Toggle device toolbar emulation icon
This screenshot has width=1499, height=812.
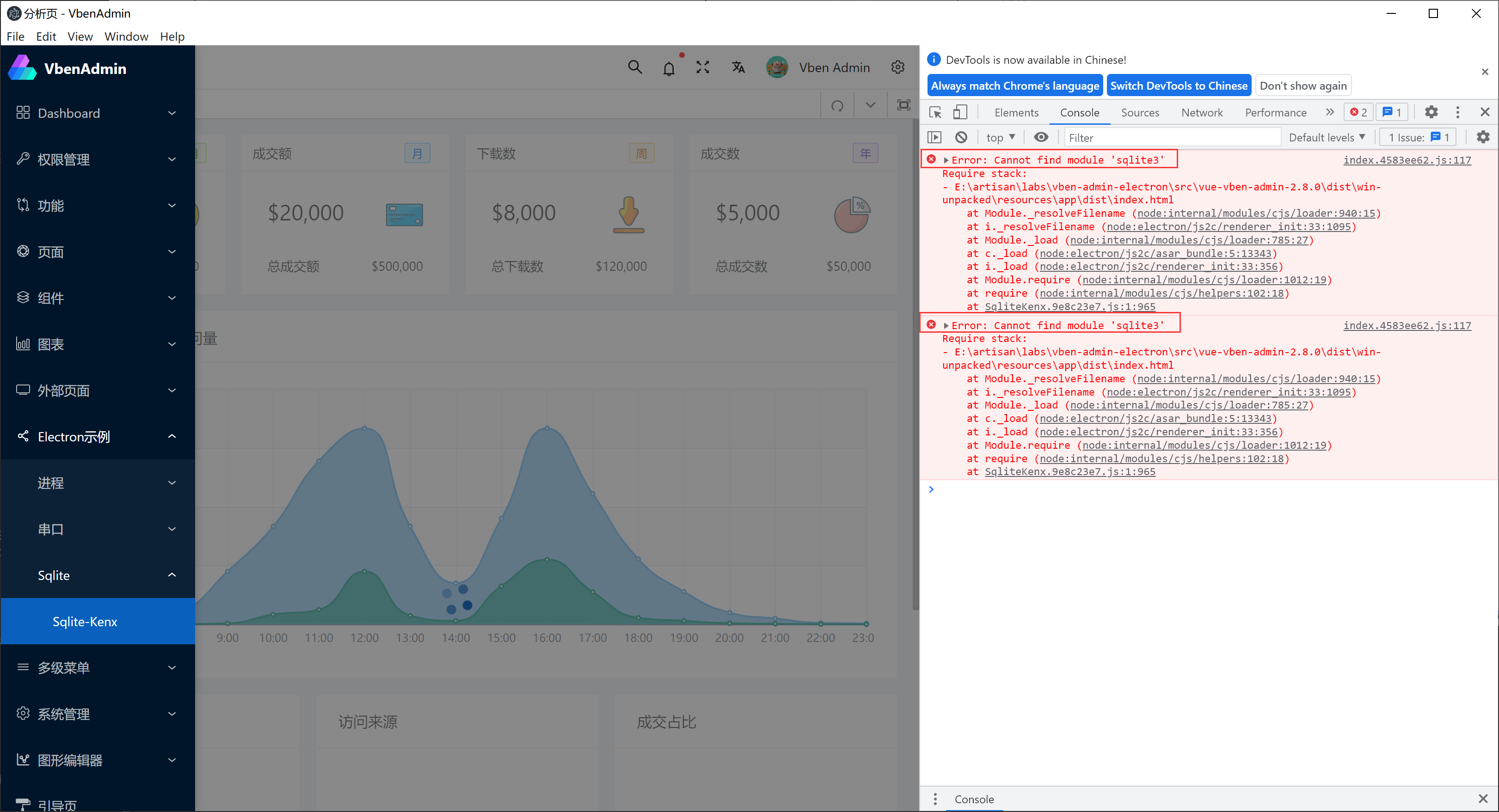[960, 112]
